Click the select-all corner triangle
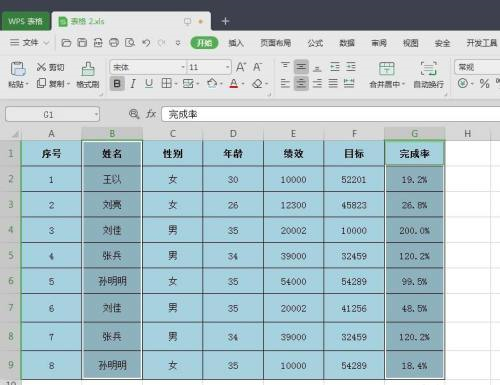This screenshot has width=500, height=385. [15, 134]
